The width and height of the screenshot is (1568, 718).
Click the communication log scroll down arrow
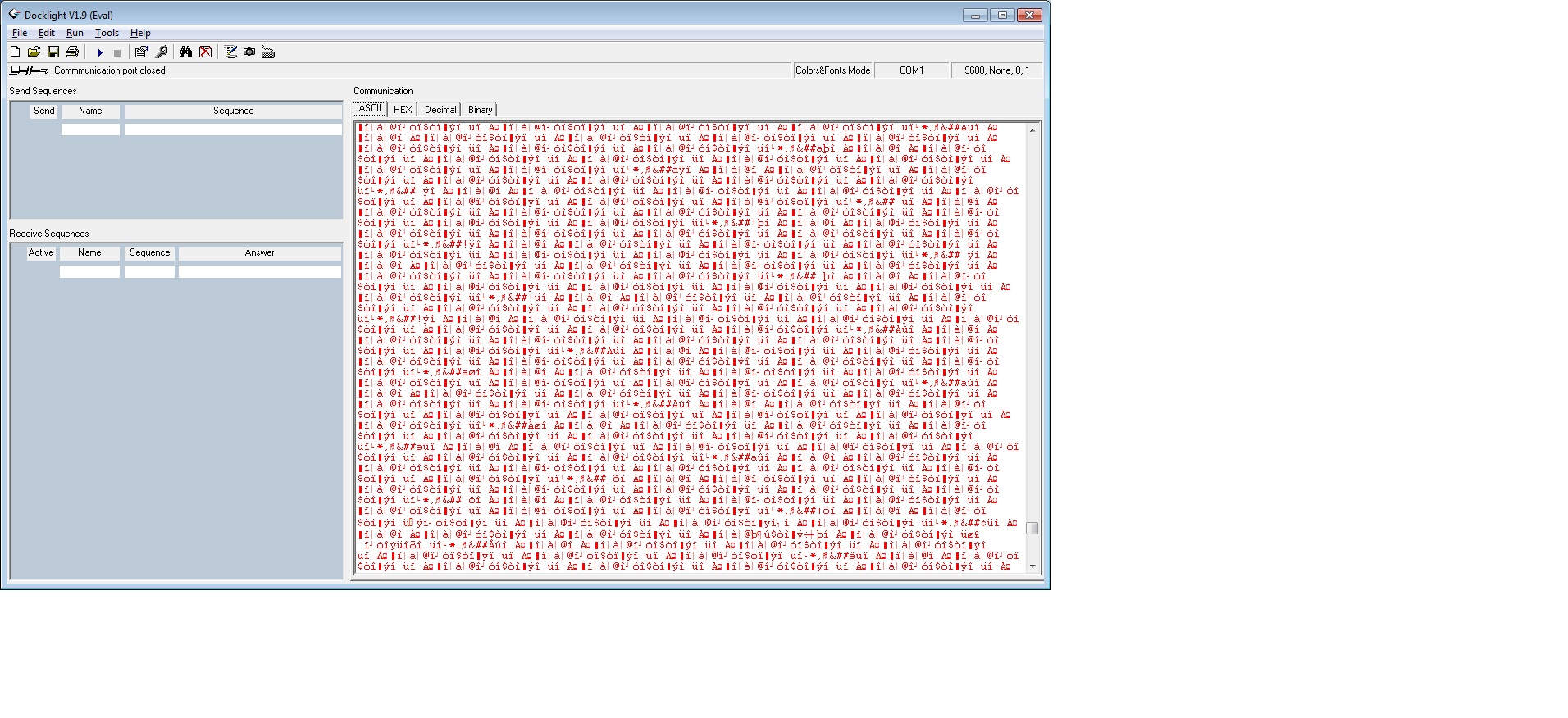(x=1032, y=566)
